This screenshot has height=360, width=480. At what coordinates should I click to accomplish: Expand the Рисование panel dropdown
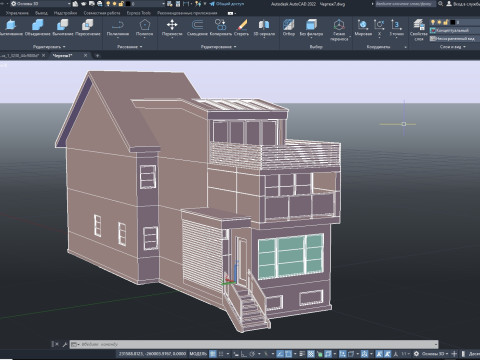[x=130, y=47]
